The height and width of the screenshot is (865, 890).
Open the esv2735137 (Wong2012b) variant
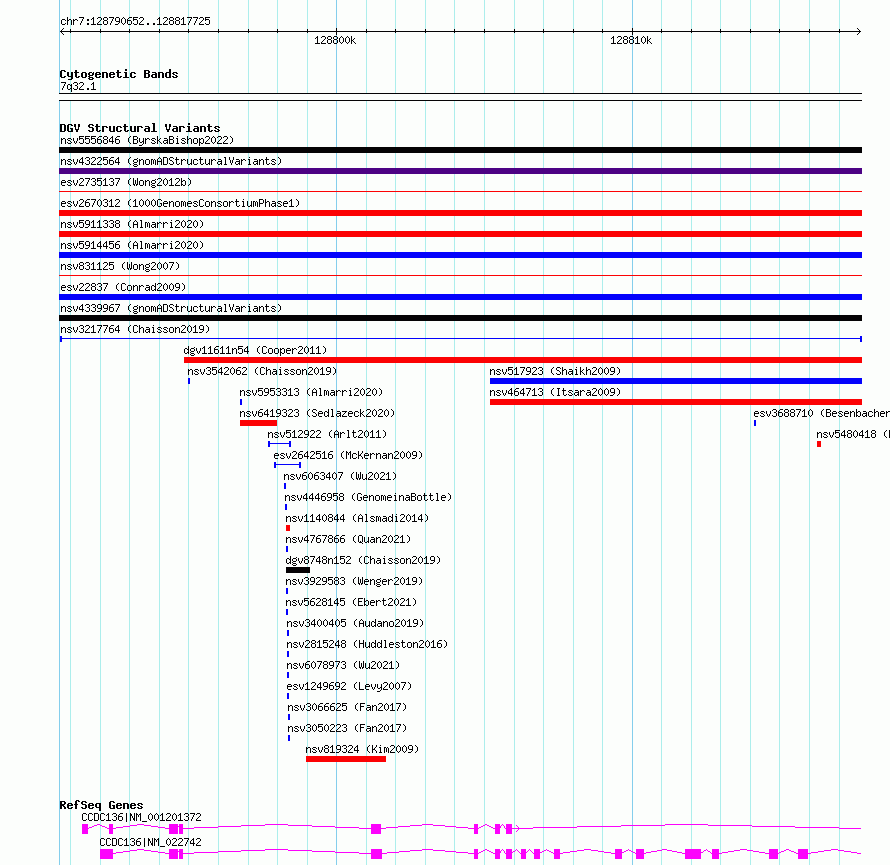[x=126, y=182]
